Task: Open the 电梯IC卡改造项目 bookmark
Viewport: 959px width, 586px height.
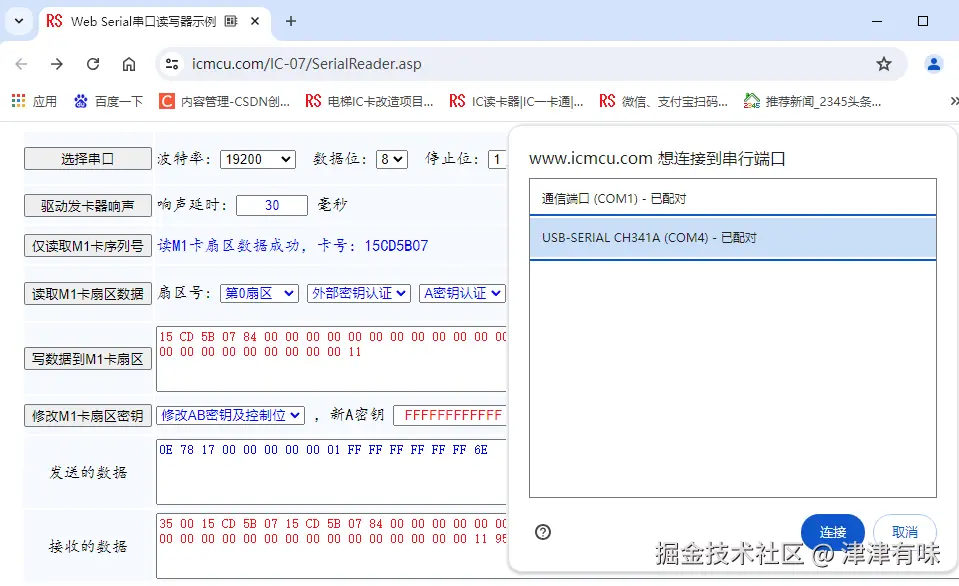Action: [x=369, y=102]
